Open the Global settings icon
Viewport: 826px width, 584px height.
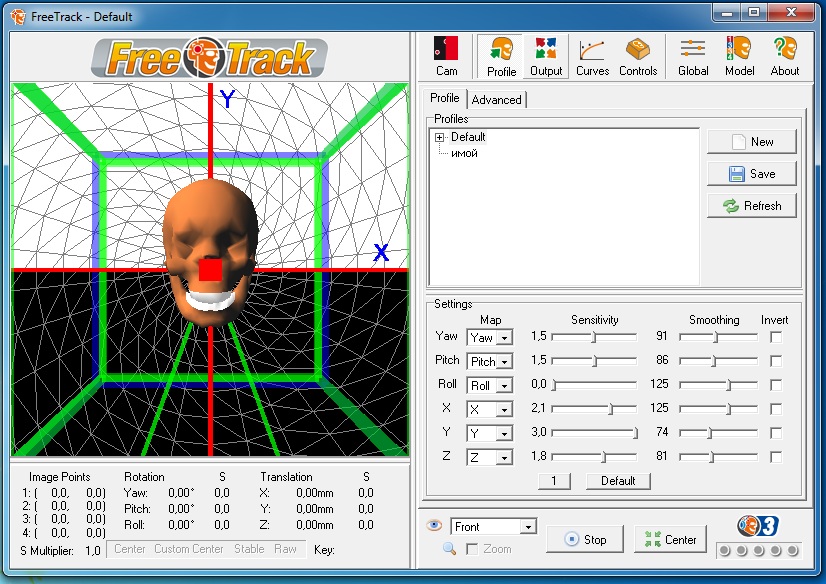tap(693, 56)
